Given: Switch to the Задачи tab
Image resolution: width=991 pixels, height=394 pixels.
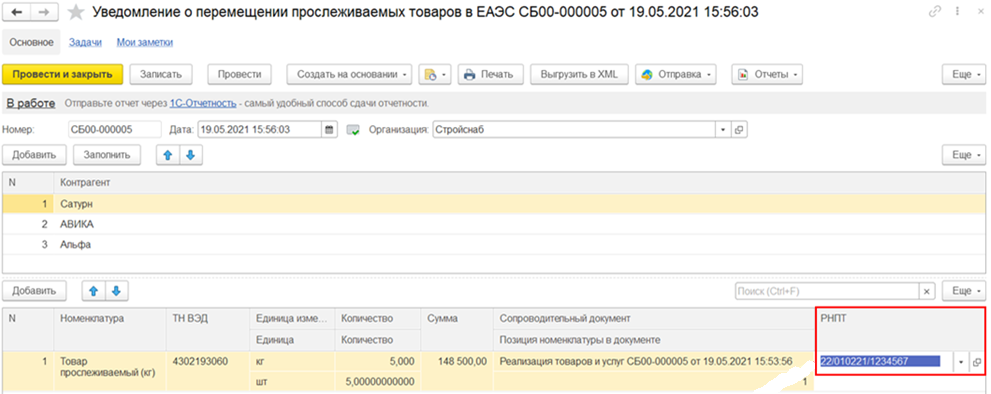Looking at the screenshot, I should pos(85,42).
